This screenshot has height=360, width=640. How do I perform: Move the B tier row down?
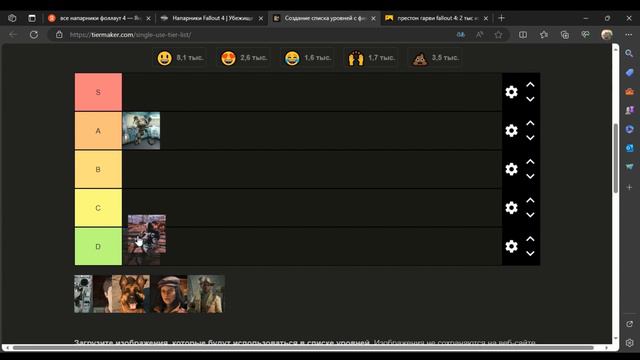(530, 176)
